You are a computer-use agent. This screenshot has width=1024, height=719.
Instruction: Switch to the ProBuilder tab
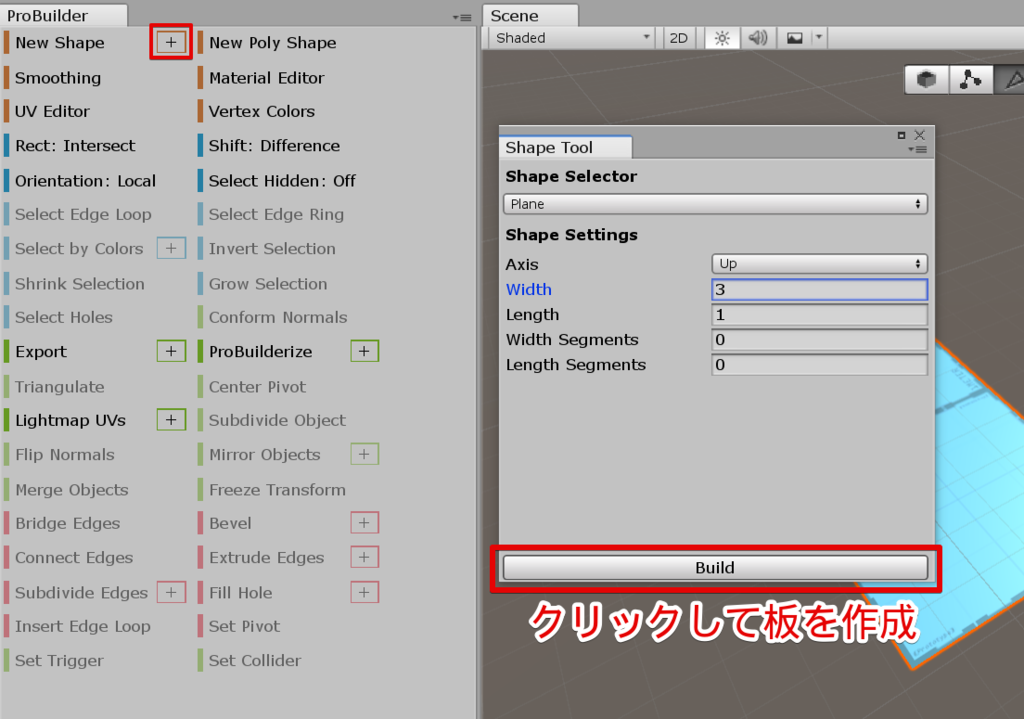coord(63,15)
